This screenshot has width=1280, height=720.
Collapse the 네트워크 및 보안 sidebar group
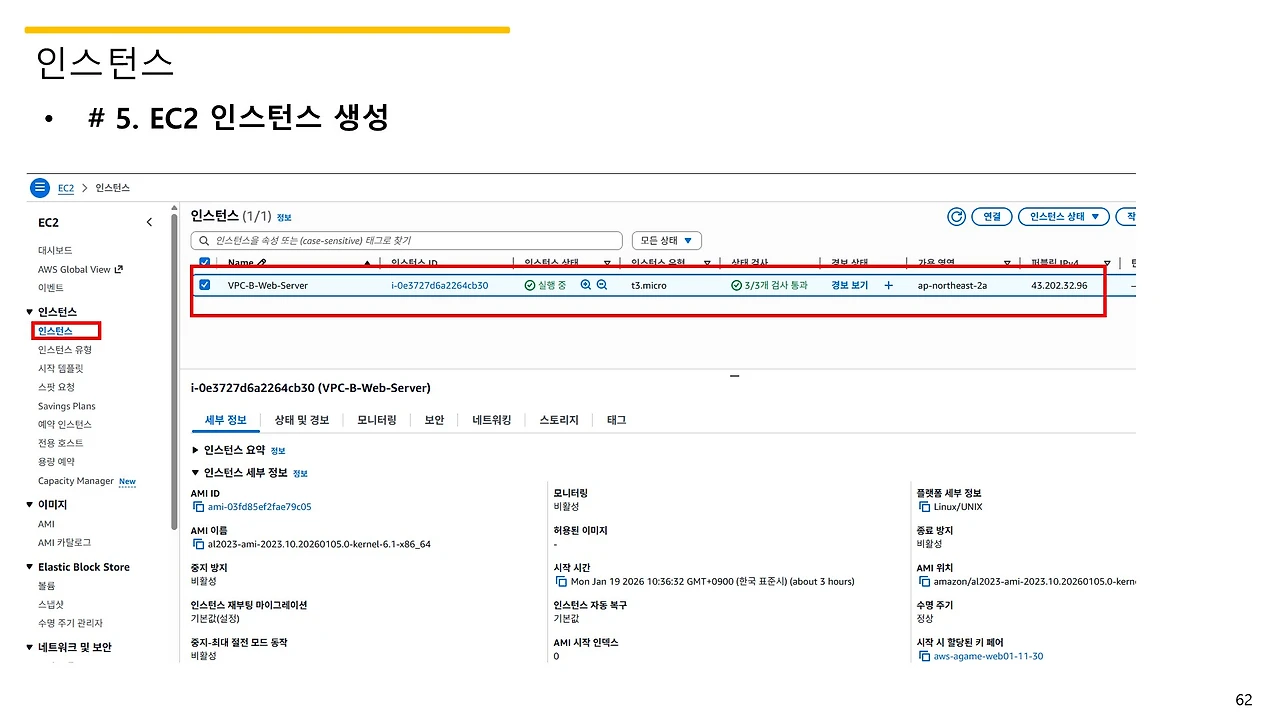(x=29, y=647)
